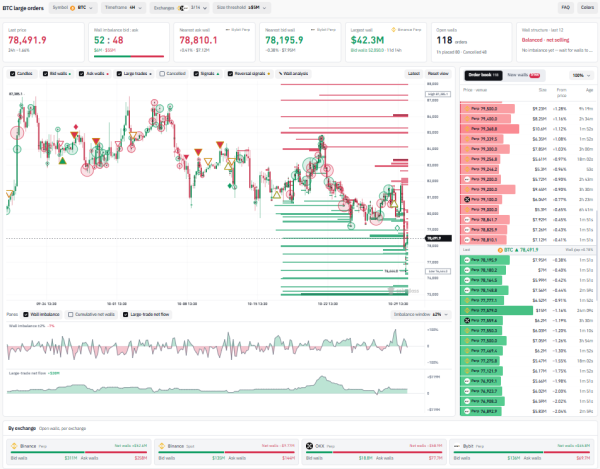Image resolution: width=600 pixels, height=469 pixels.
Task: Switch to the Order book tab
Action: pos(483,75)
